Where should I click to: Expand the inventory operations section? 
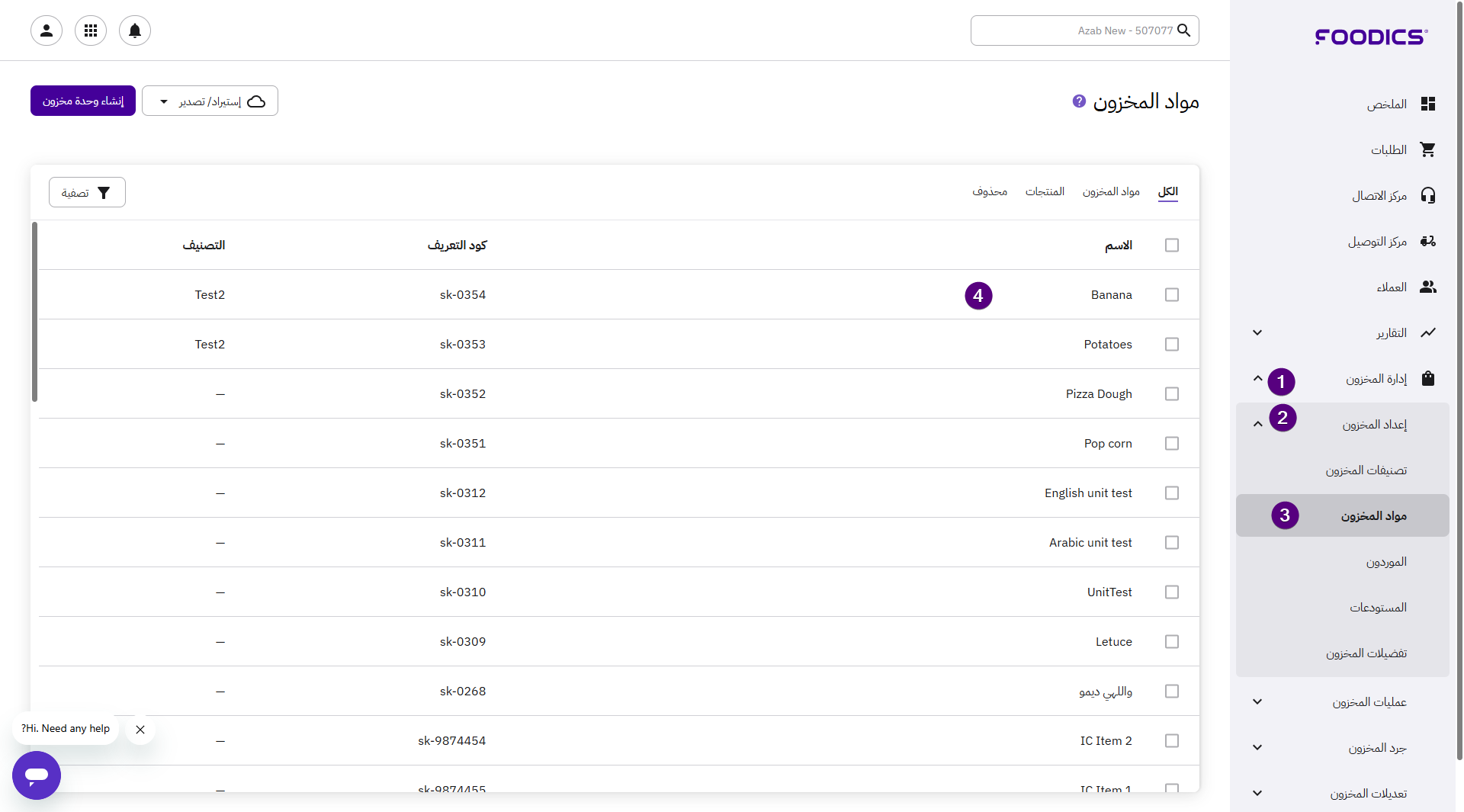1258,702
